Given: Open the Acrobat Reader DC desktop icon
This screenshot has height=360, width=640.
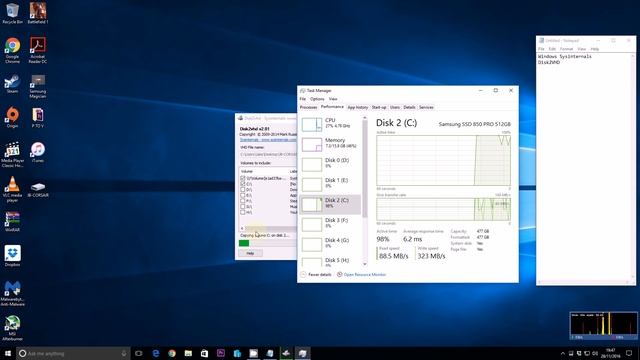Looking at the screenshot, I should tap(38, 50).
